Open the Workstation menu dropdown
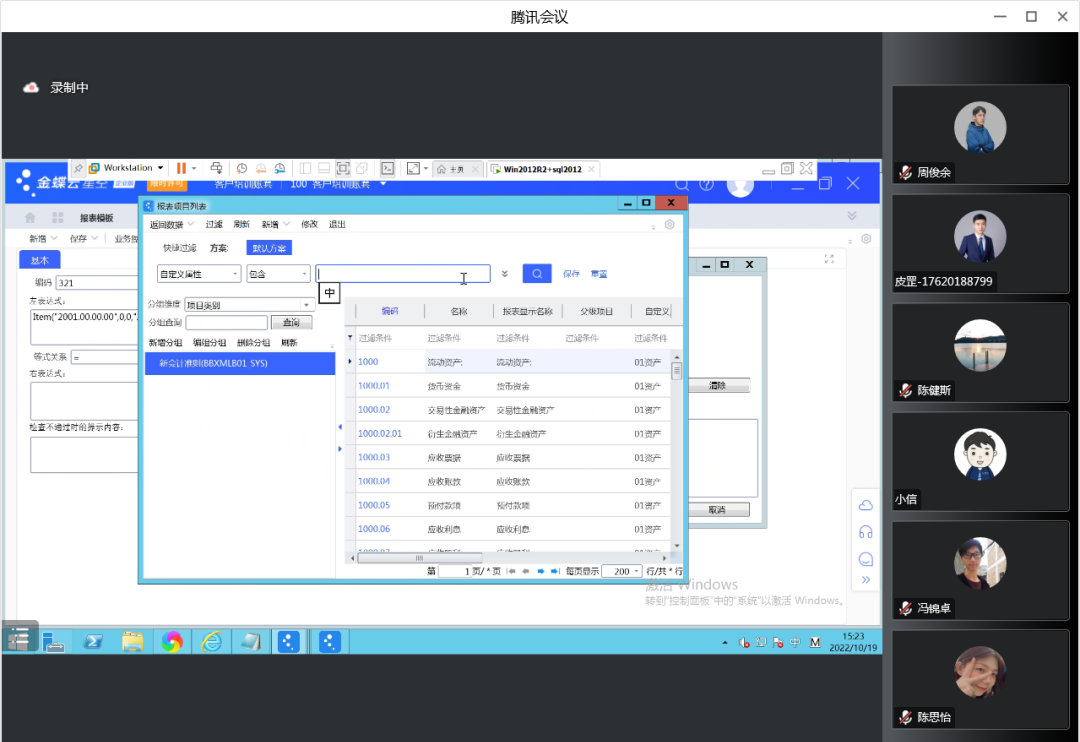Image resolution: width=1080 pixels, height=742 pixels. coord(127,168)
